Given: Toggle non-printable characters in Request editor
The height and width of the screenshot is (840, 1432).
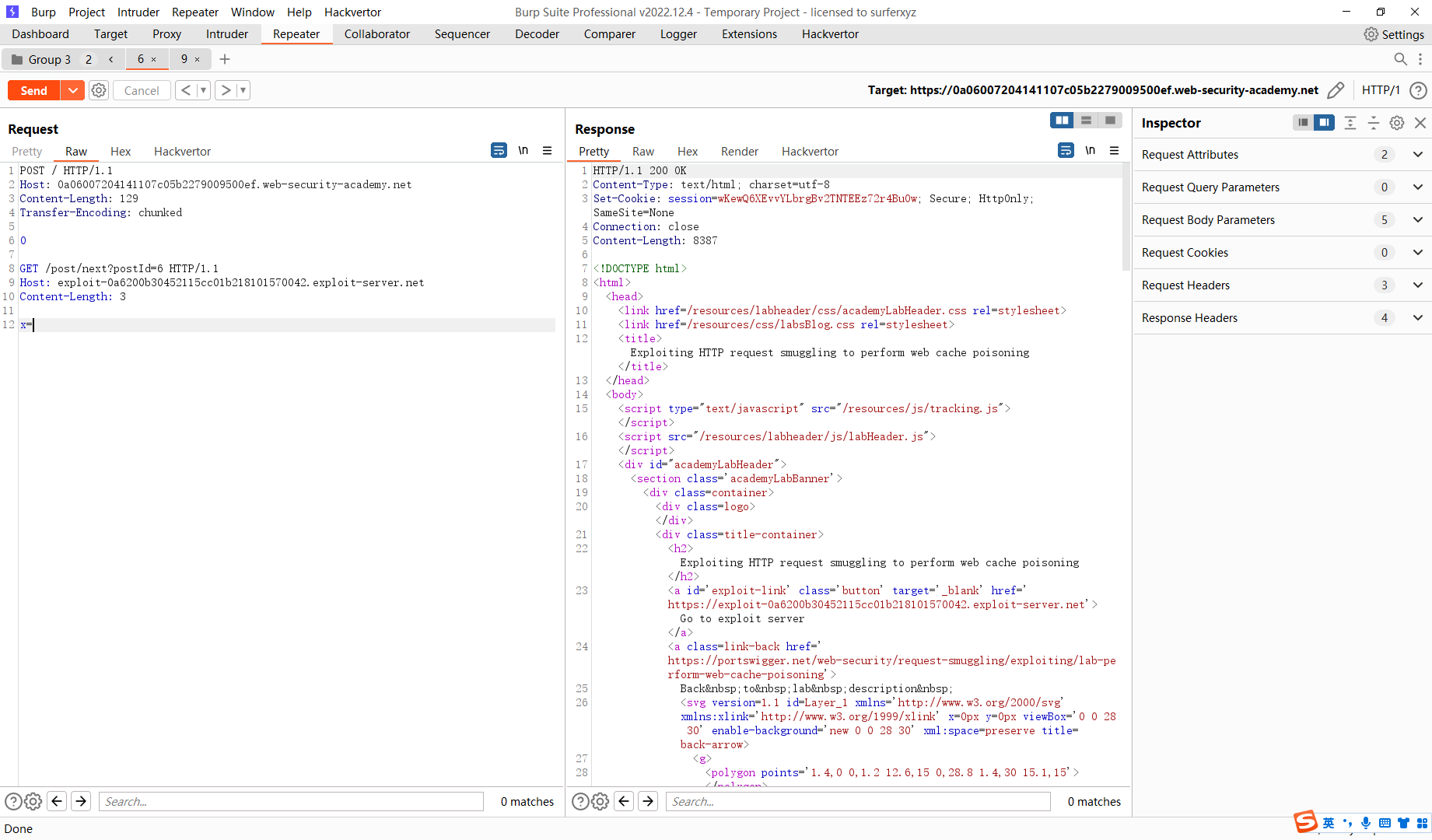Looking at the screenshot, I should (x=523, y=150).
